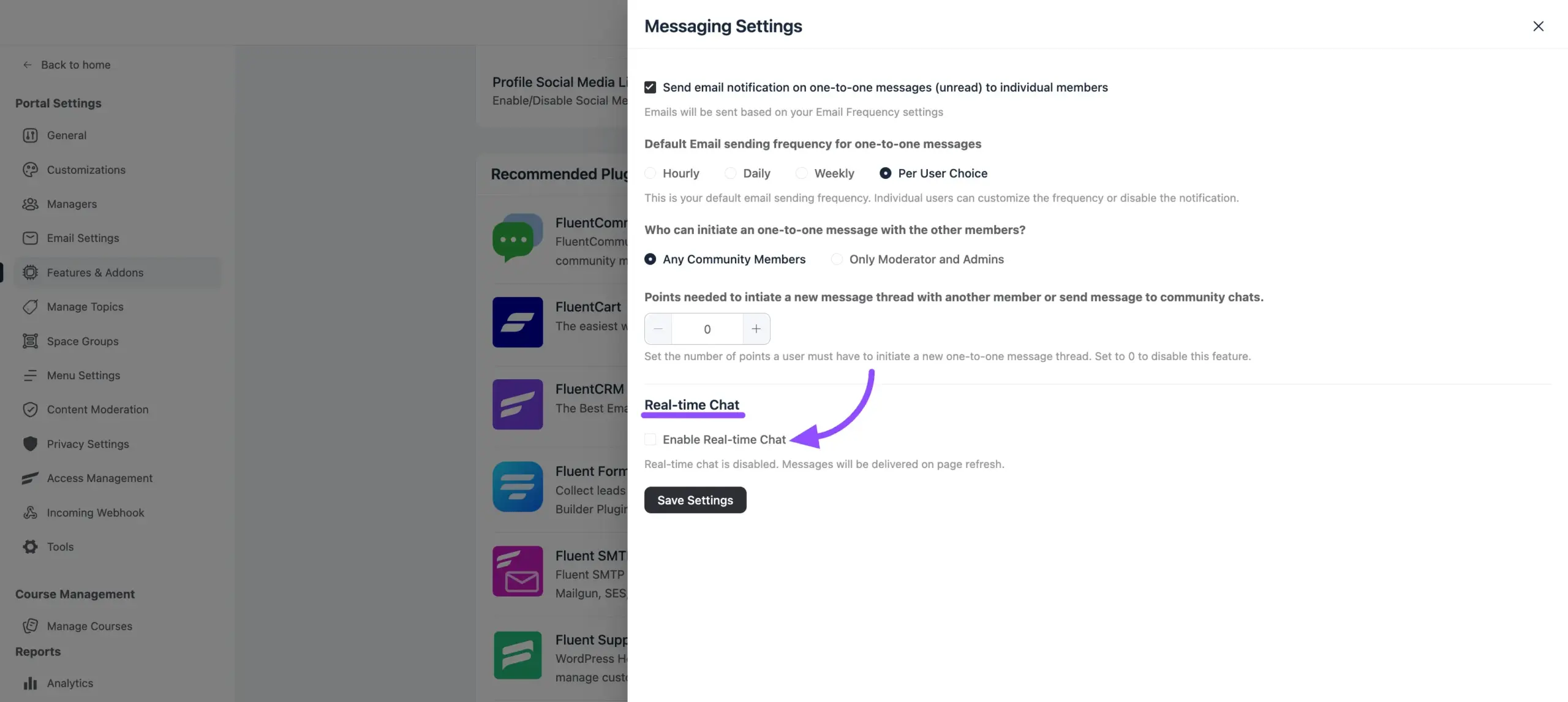Screen dimensions: 1568x702
Task: Choose Only Moderator and Admins
Action: (x=837, y=259)
